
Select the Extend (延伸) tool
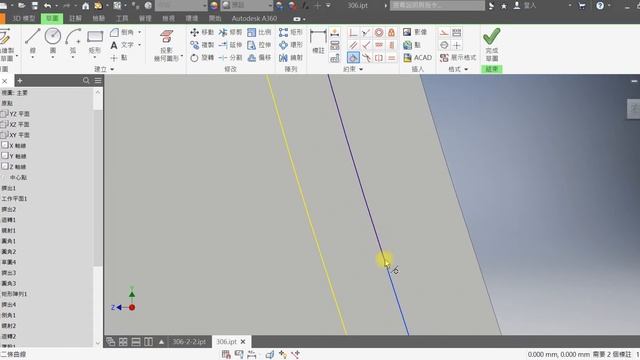(x=230, y=45)
